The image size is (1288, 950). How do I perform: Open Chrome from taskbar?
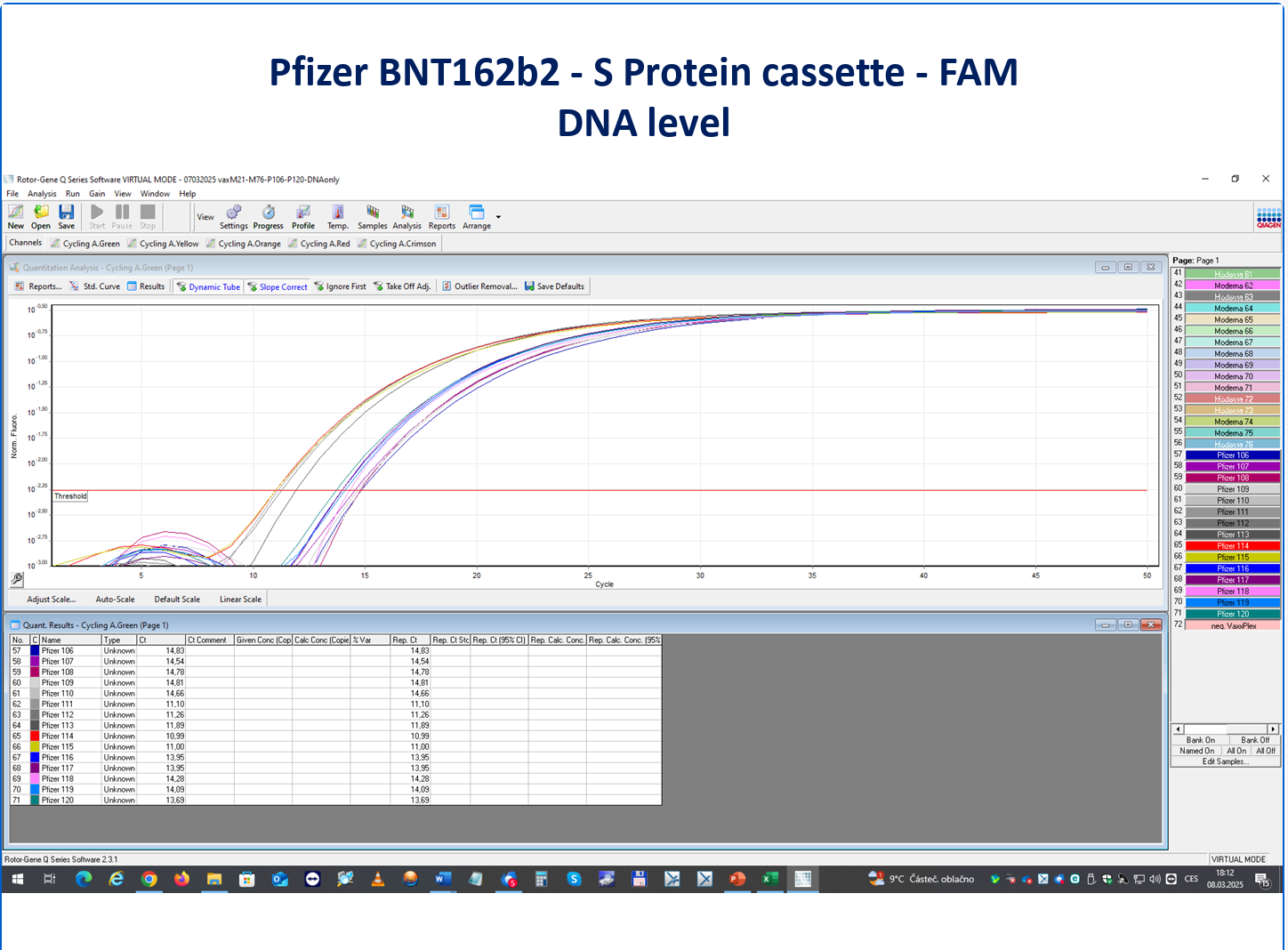click(149, 879)
